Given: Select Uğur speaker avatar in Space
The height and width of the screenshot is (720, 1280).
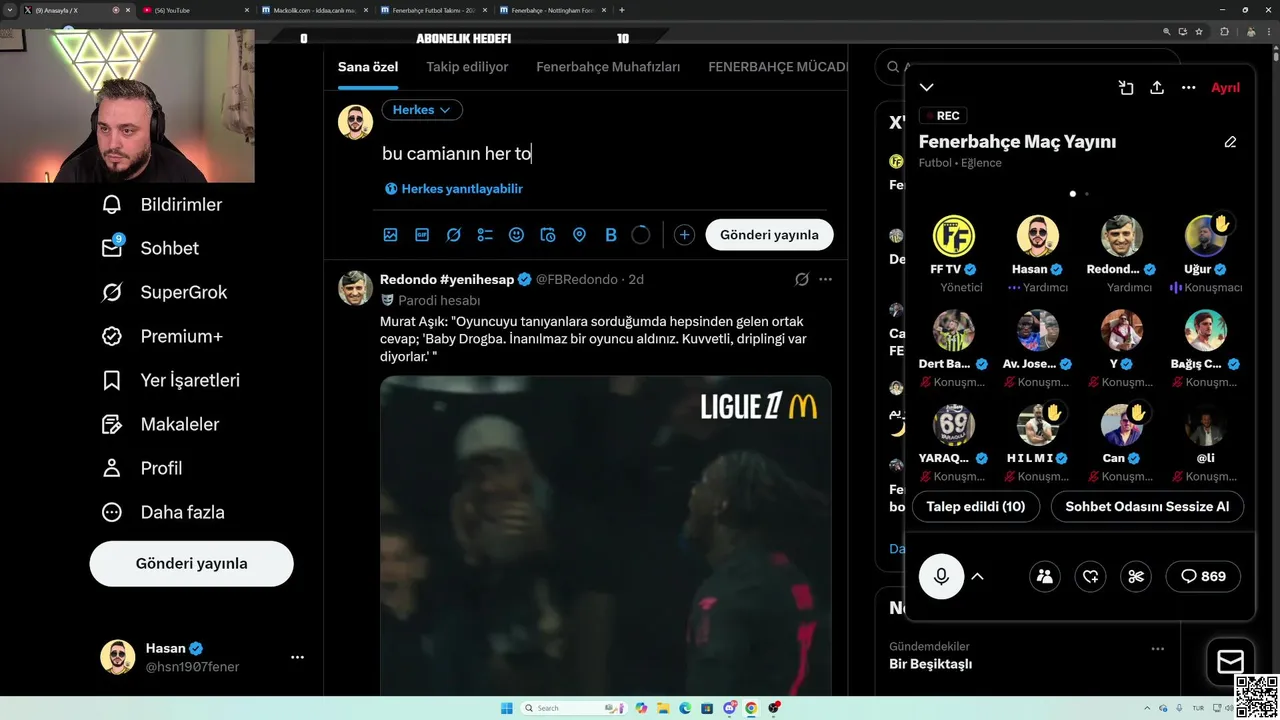Looking at the screenshot, I should pos(1205,236).
